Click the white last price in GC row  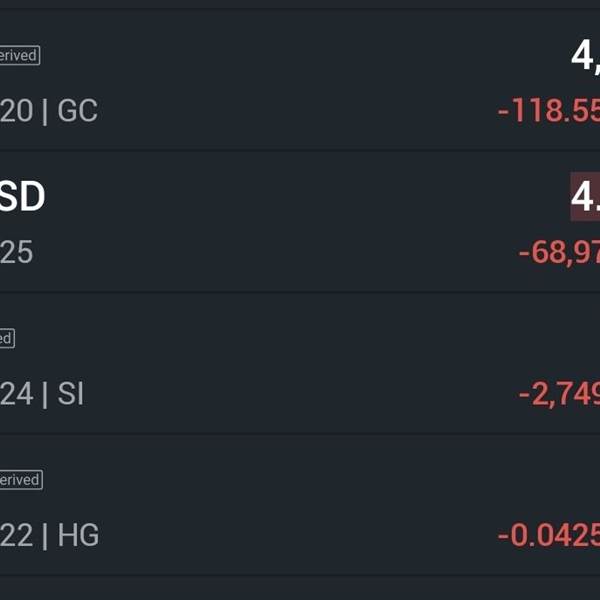tap(585, 56)
